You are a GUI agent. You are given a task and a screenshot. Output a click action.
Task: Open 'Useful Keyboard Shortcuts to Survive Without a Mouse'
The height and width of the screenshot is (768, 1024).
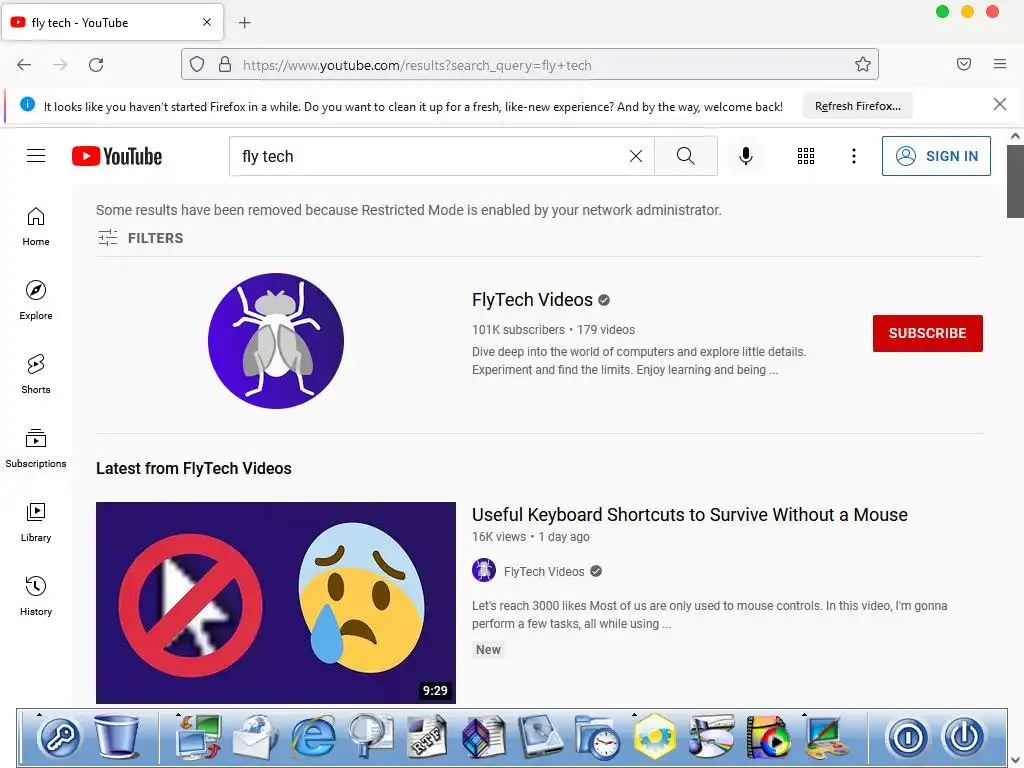[690, 515]
